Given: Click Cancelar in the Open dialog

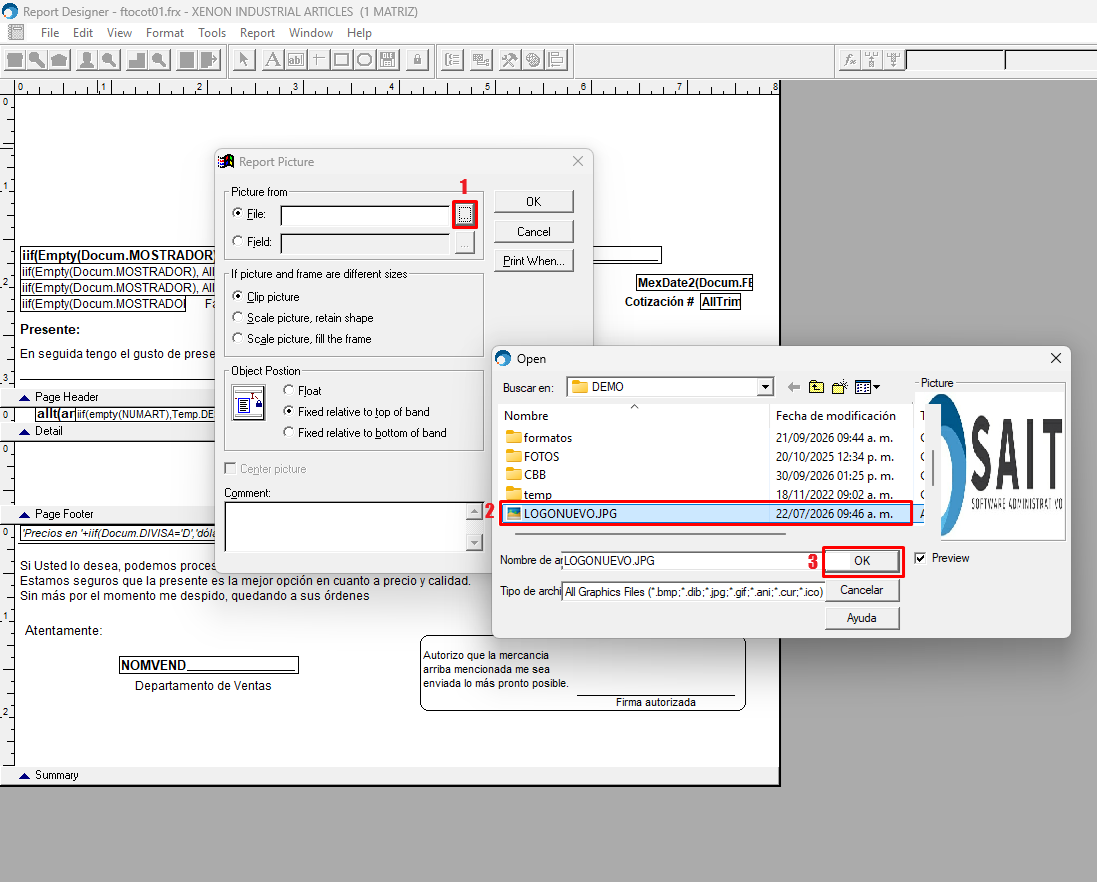Looking at the screenshot, I should click(862, 590).
